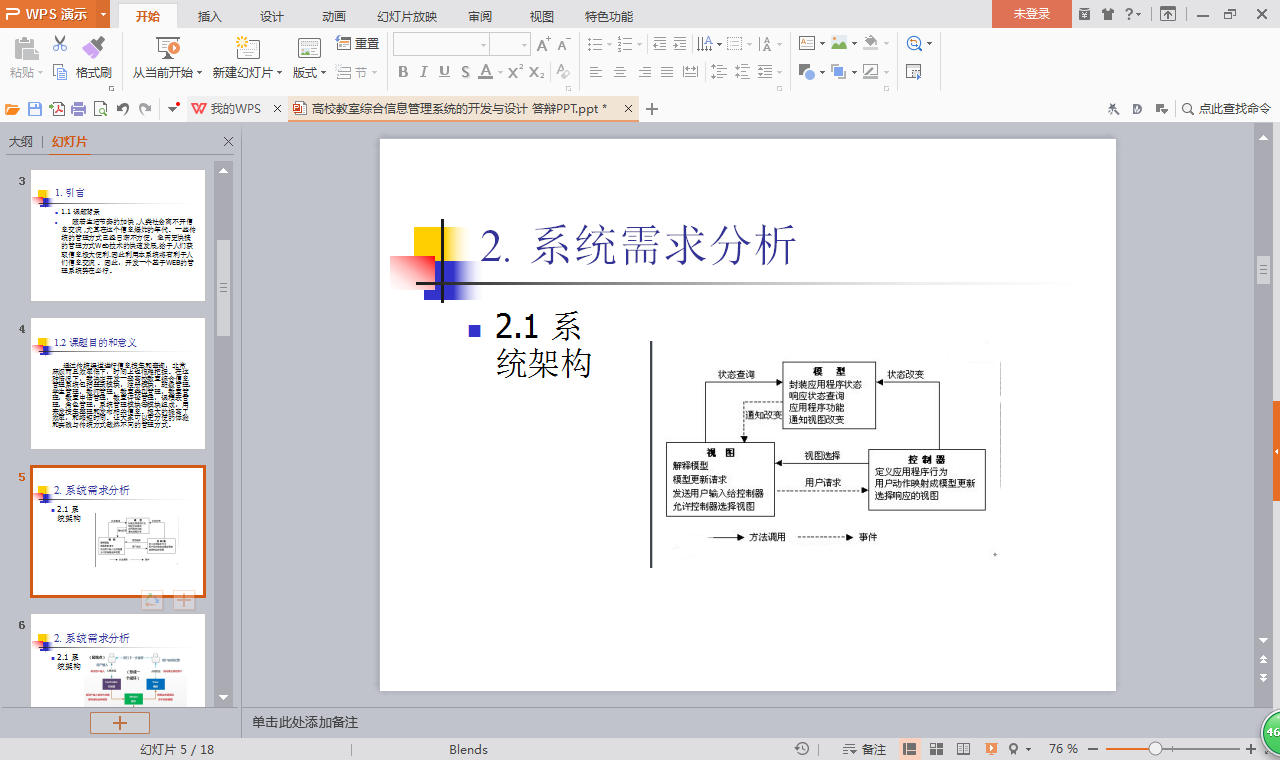Image resolution: width=1280 pixels, height=760 pixels.
Task: Open the font name combo box
Action: coord(441,44)
